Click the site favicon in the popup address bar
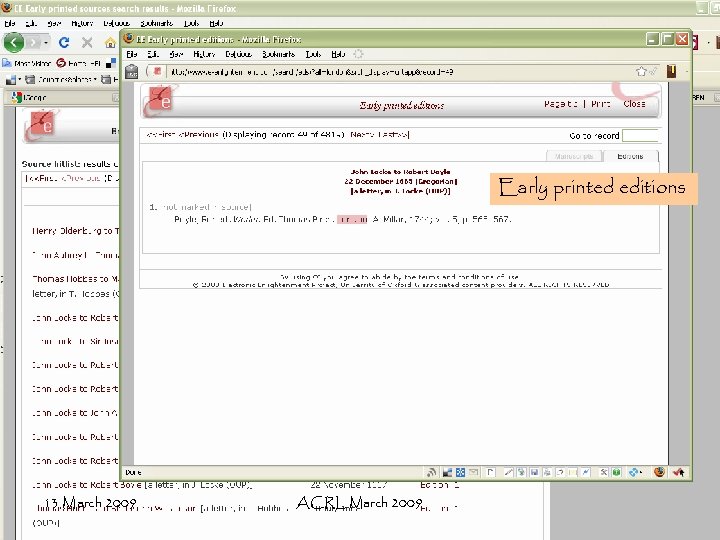 pos(158,72)
